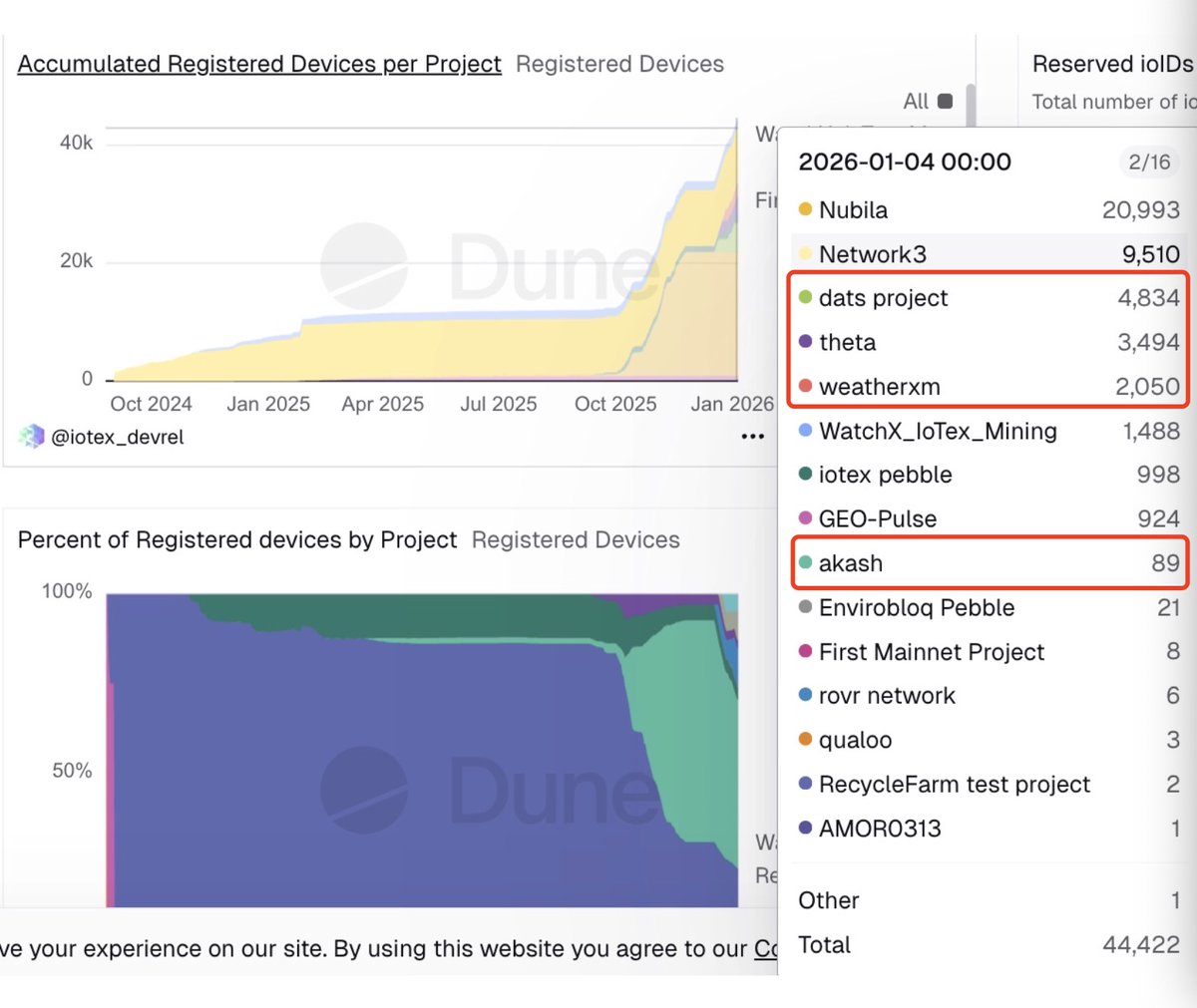Select the theta row in the tooltip
1197x1008 pixels.
(989, 342)
